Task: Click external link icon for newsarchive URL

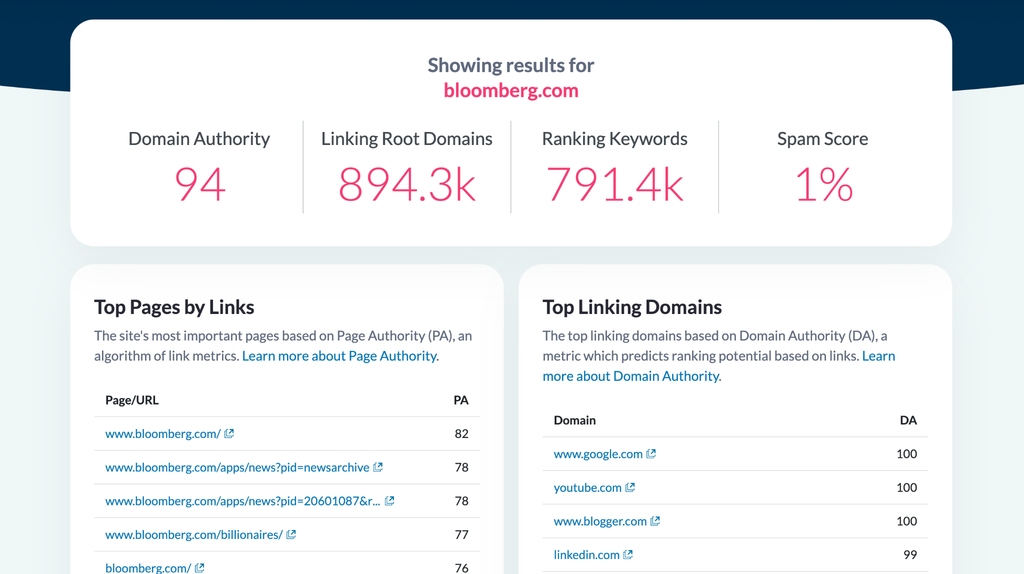Action: (378, 467)
